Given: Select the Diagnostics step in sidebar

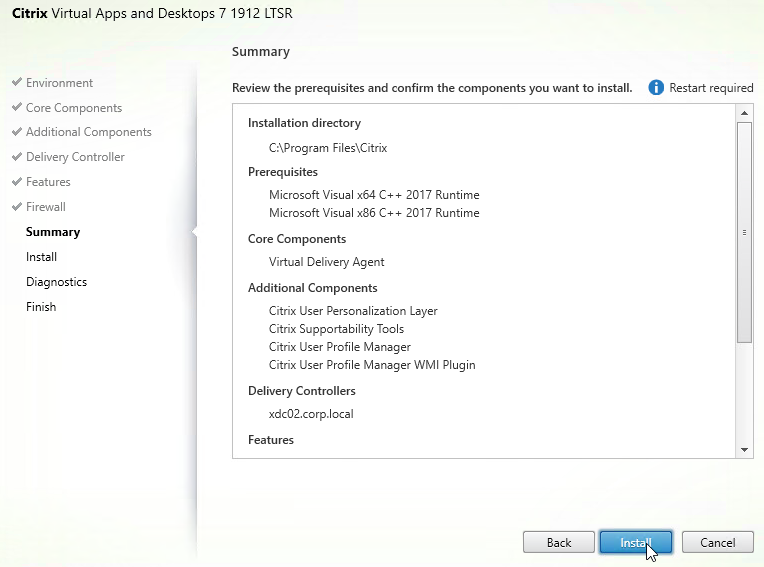Looking at the screenshot, I should [56, 282].
